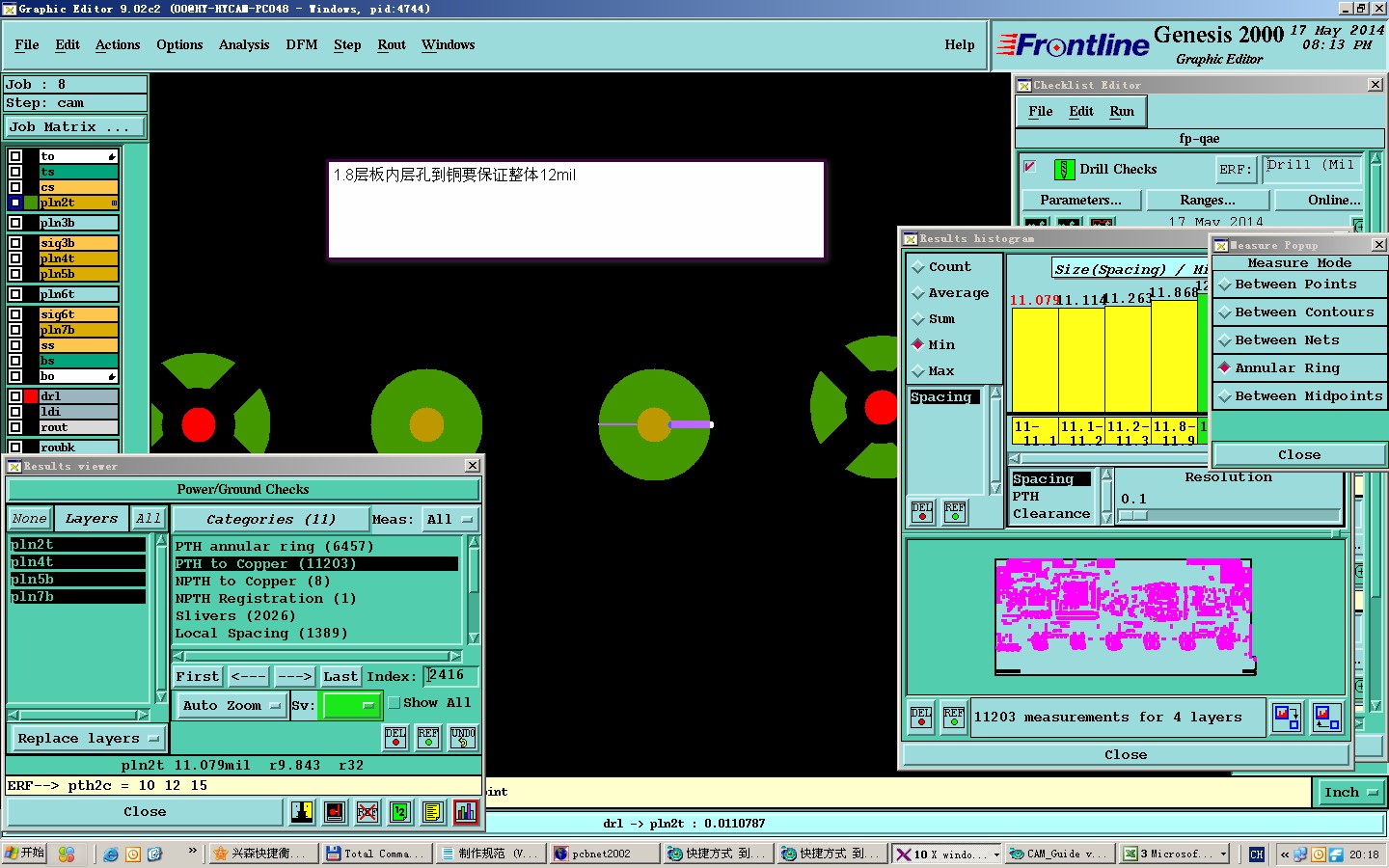
Task: Open the Job Matrix selector
Action: 74,127
